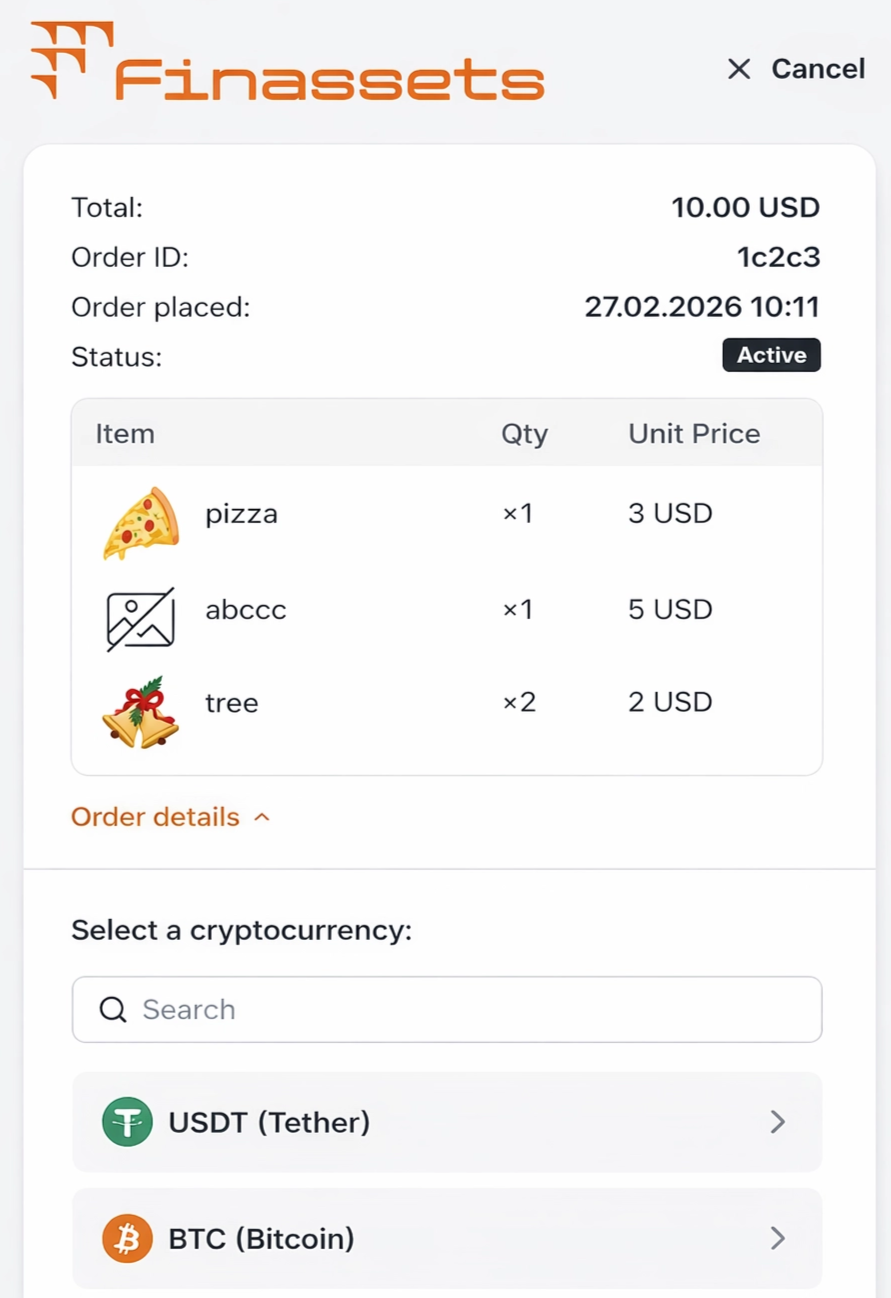Click the Finassets logo icon
The width and height of the screenshot is (891, 1298).
coord(70,59)
